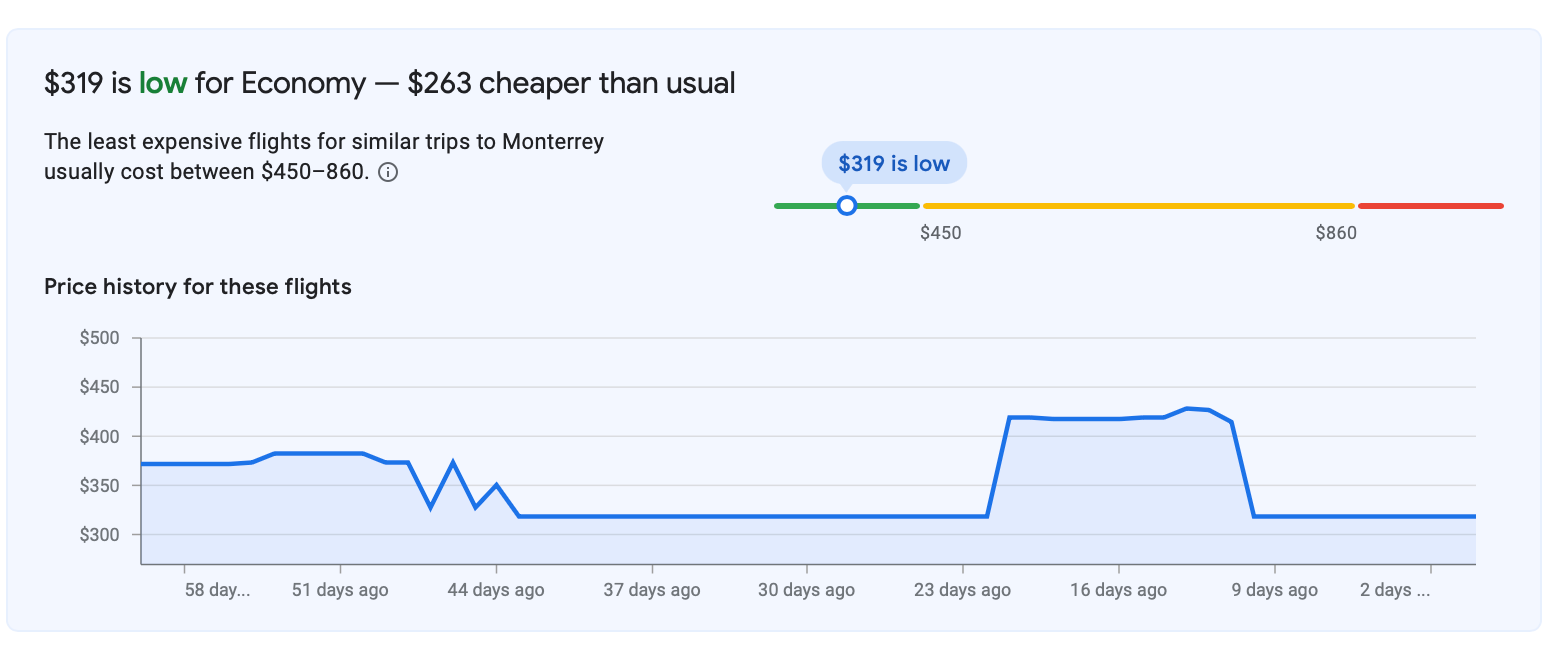Select the "16 days ago" x-axis label

pos(1119,590)
